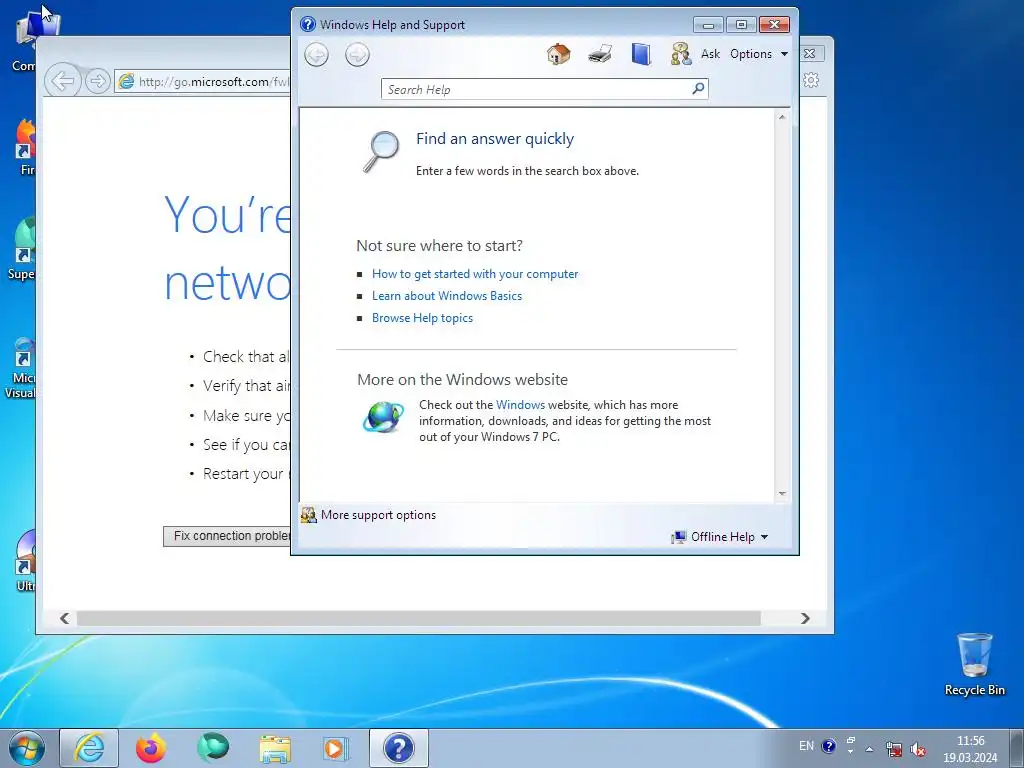Click the EN language indicator
Viewport: 1024px width, 768px height.
tap(807, 746)
